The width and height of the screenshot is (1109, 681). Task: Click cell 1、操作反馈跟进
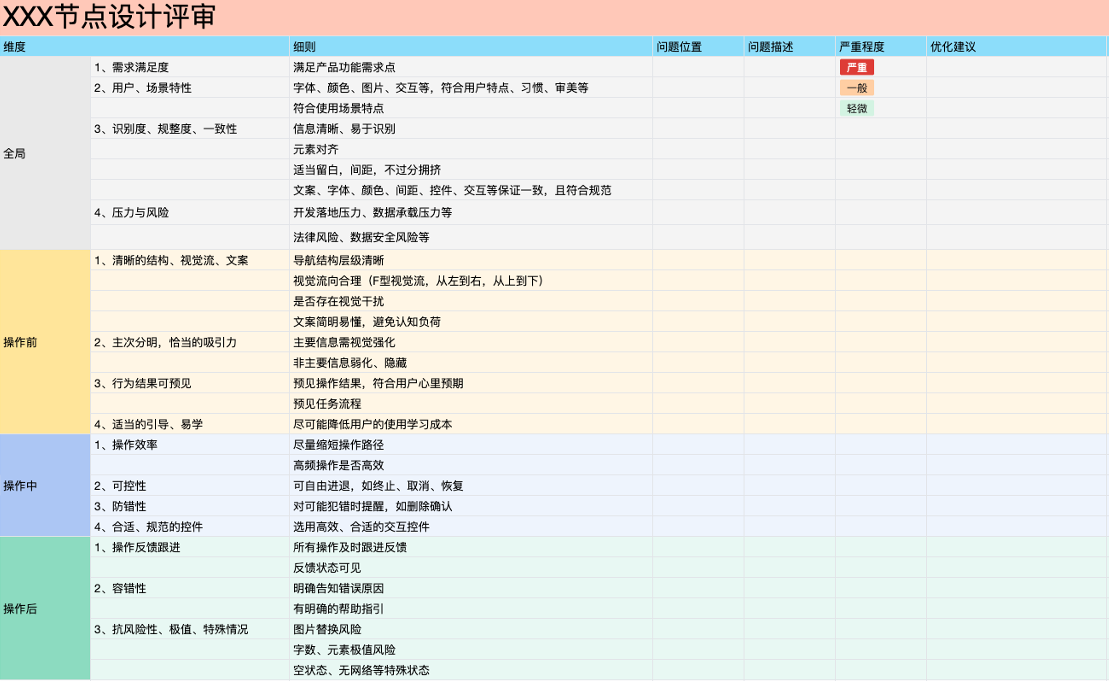pyautogui.click(x=190, y=547)
